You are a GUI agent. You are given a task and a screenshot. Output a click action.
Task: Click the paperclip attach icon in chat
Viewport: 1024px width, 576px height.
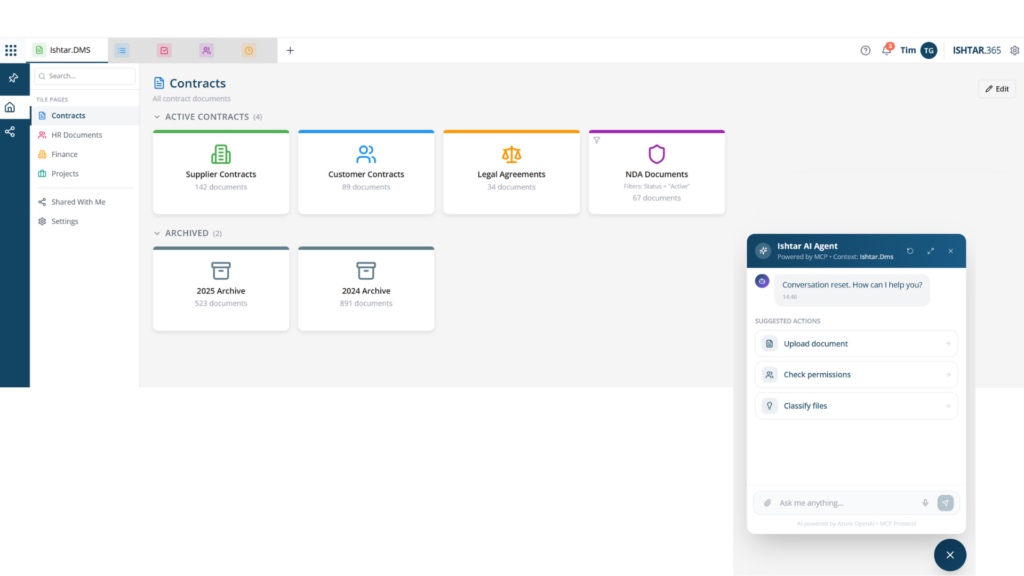point(768,503)
